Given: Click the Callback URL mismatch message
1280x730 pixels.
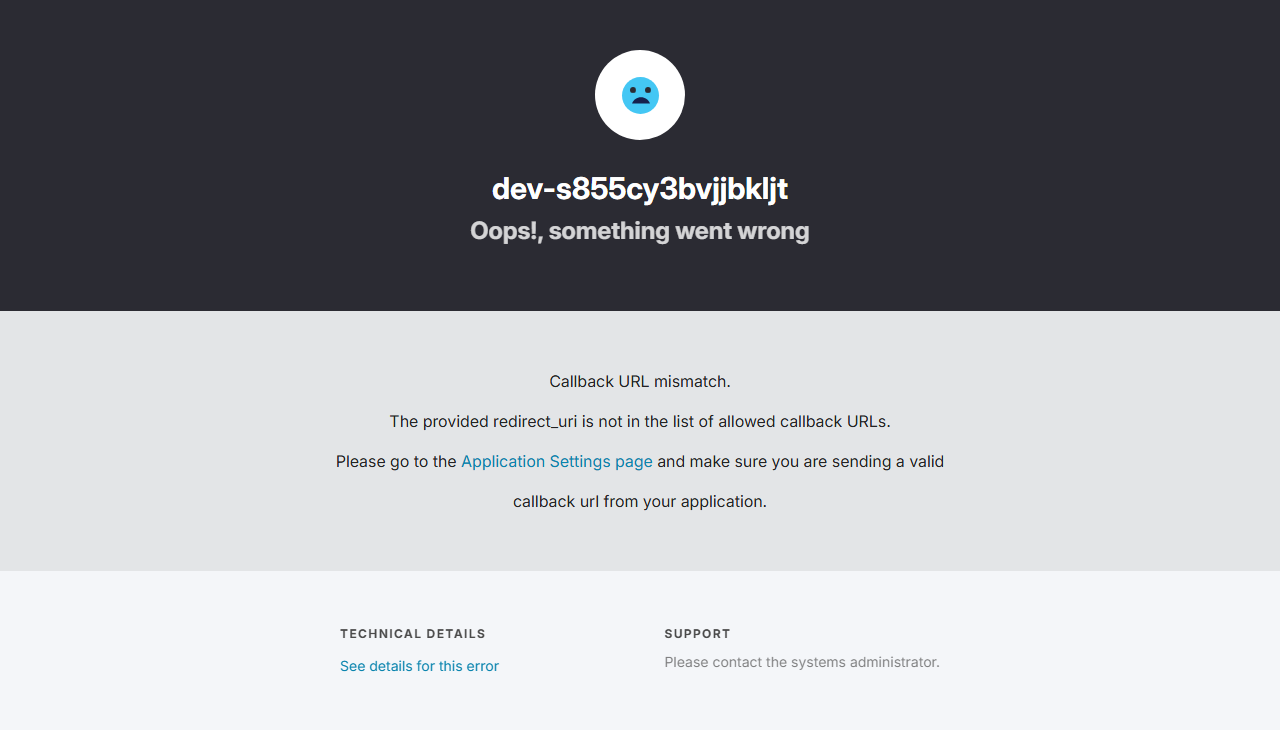Looking at the screenshot, I should (x=640, y=381).
